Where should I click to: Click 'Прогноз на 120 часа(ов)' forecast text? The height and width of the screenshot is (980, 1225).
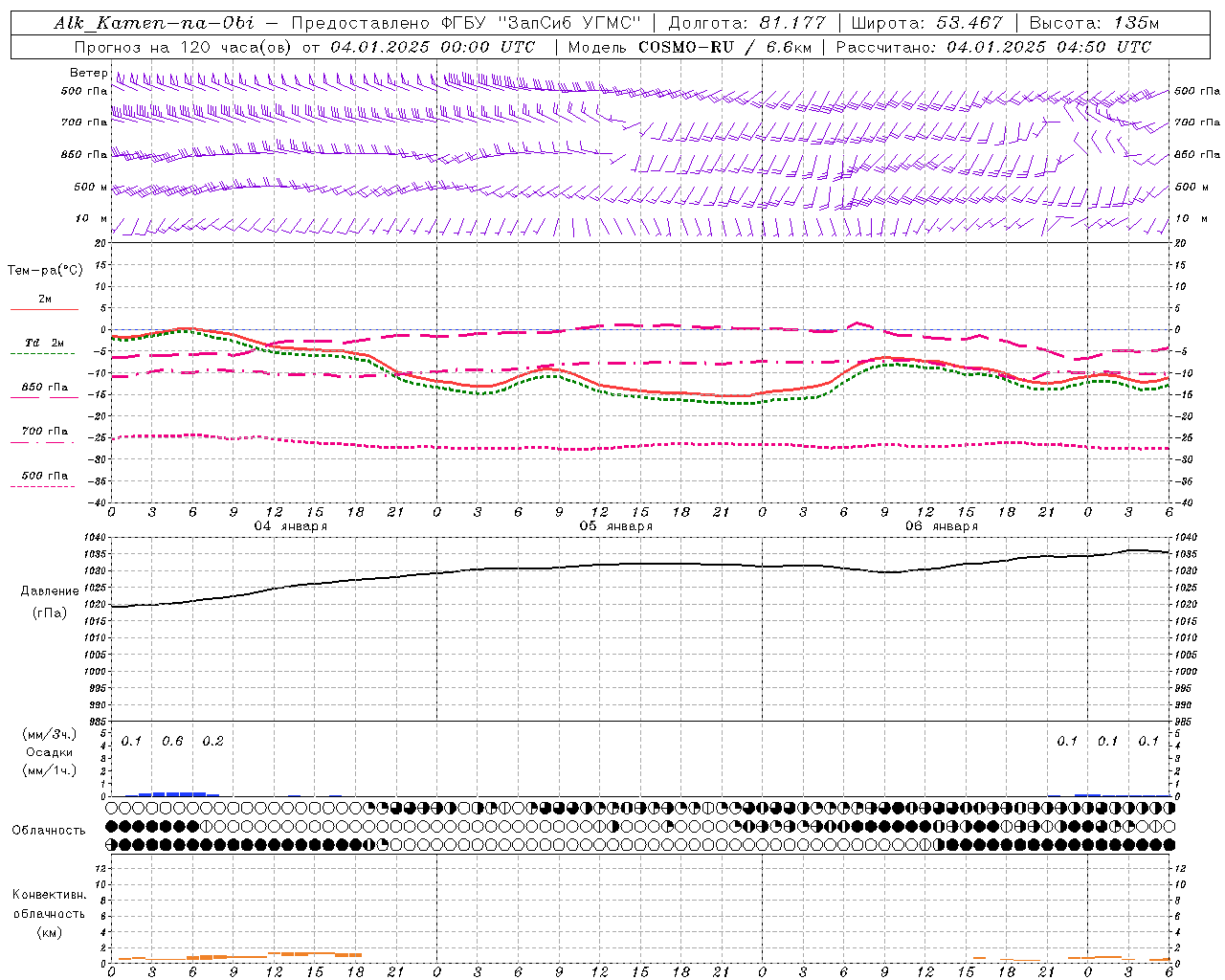click(184, 47)
